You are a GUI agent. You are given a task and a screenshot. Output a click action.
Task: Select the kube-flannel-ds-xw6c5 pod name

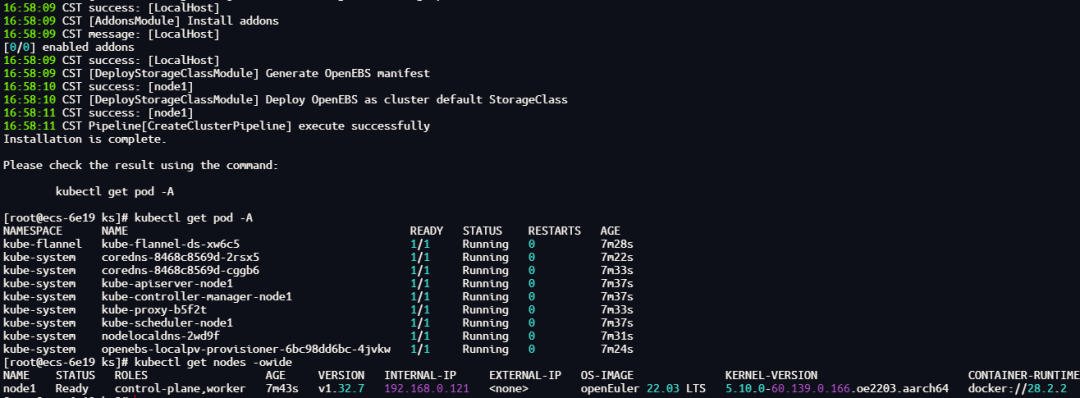click(x=170, y=244)
